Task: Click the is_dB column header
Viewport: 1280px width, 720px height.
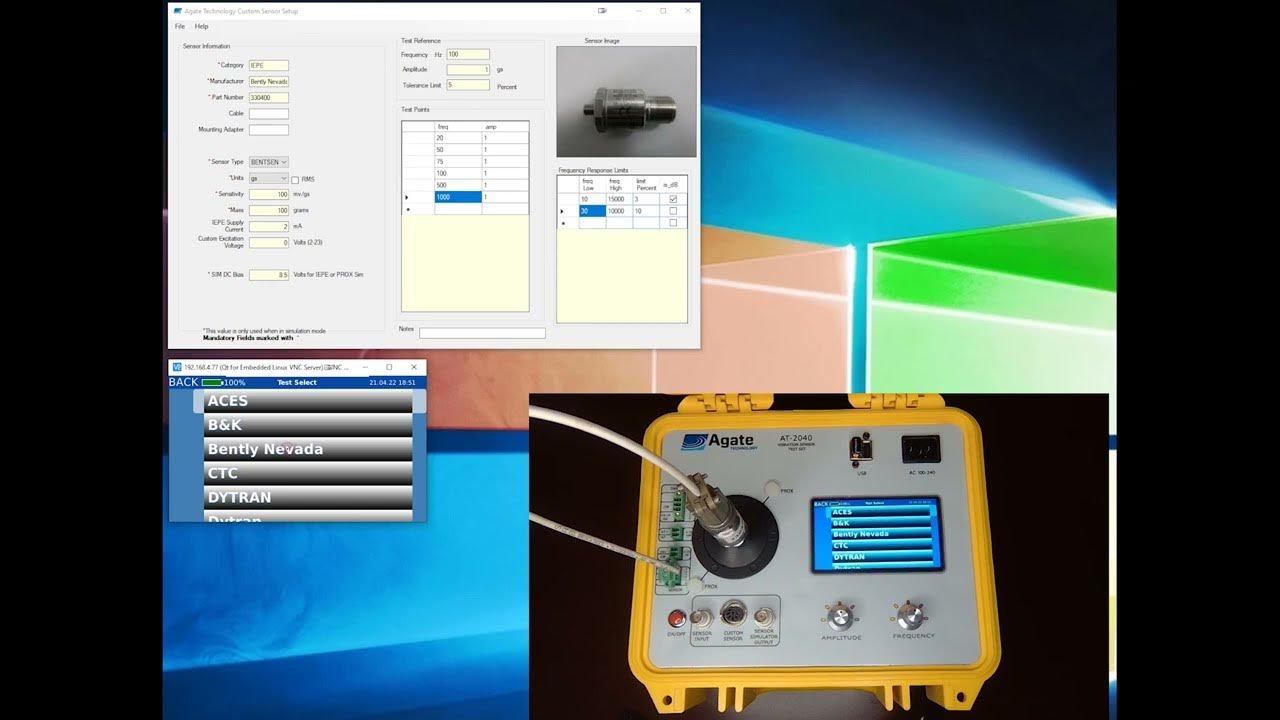Action: point(673,185)
